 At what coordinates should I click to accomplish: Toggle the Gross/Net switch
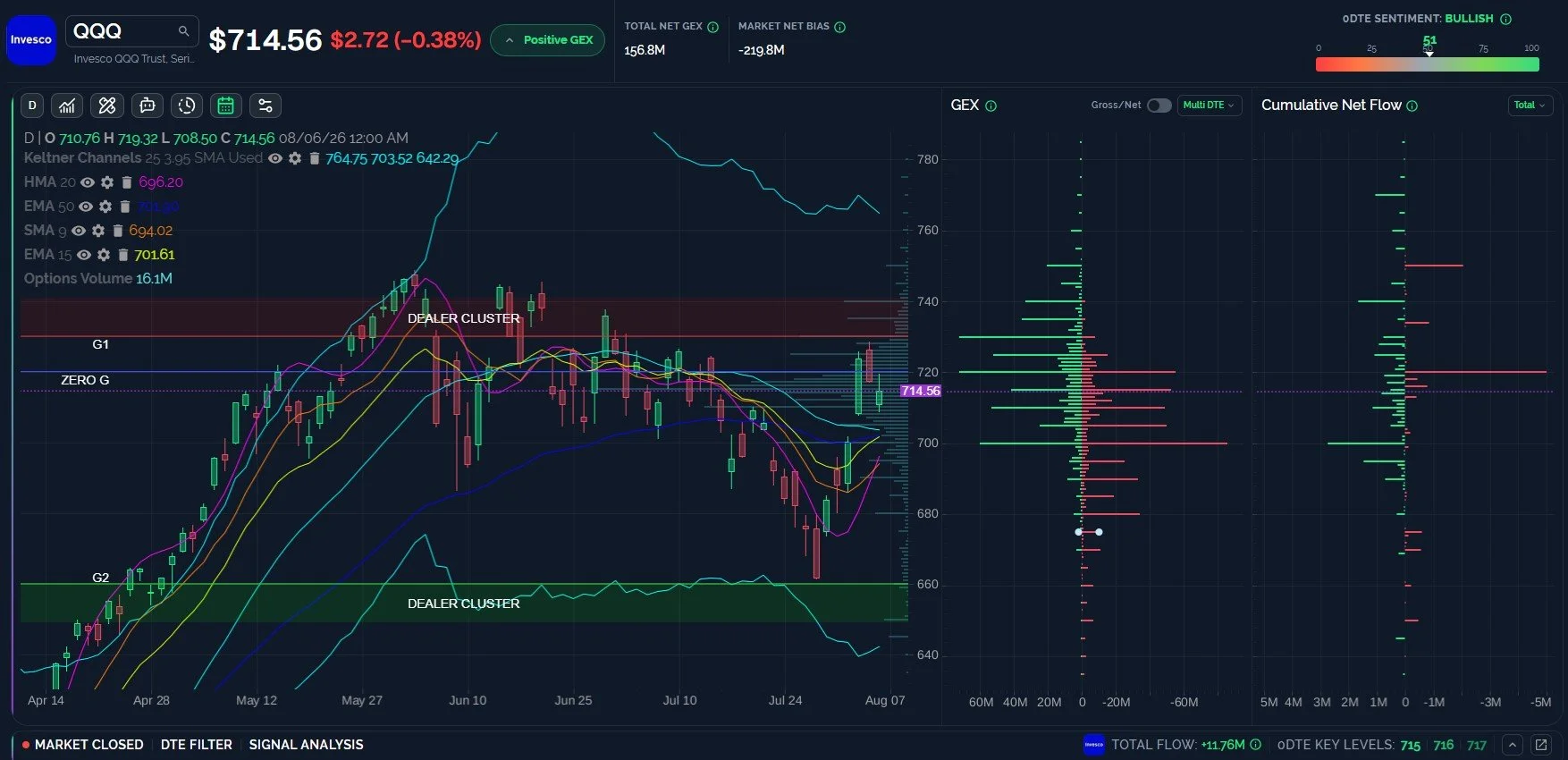(x=1159, y=106)
